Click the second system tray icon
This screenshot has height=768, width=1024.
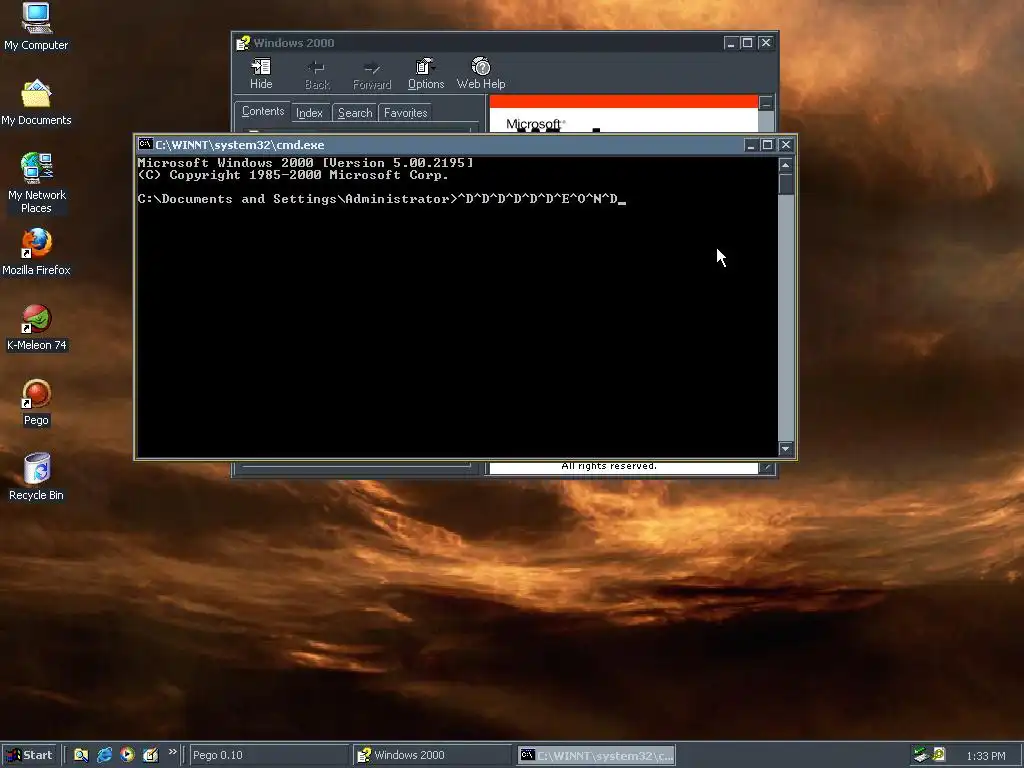[938, 755]
